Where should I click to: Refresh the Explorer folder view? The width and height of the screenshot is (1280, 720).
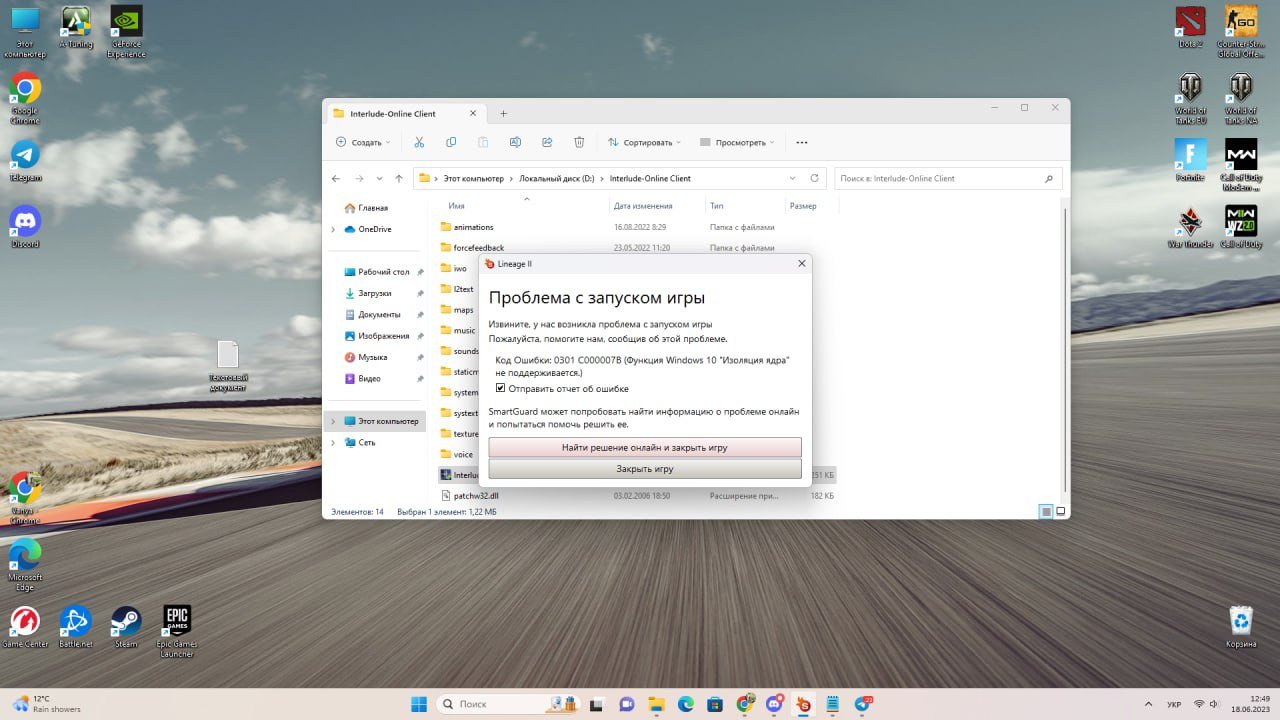[x=814, y=178]
